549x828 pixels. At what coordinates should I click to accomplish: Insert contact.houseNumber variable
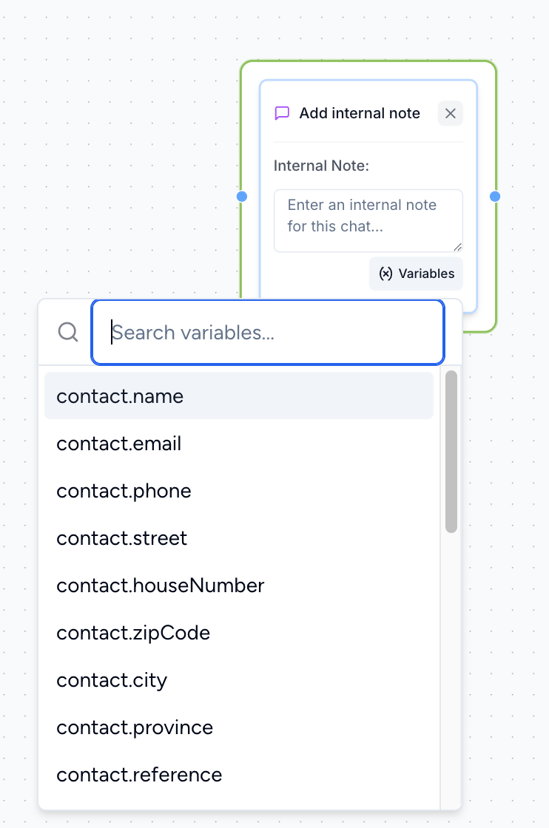[x=239, y=586]
